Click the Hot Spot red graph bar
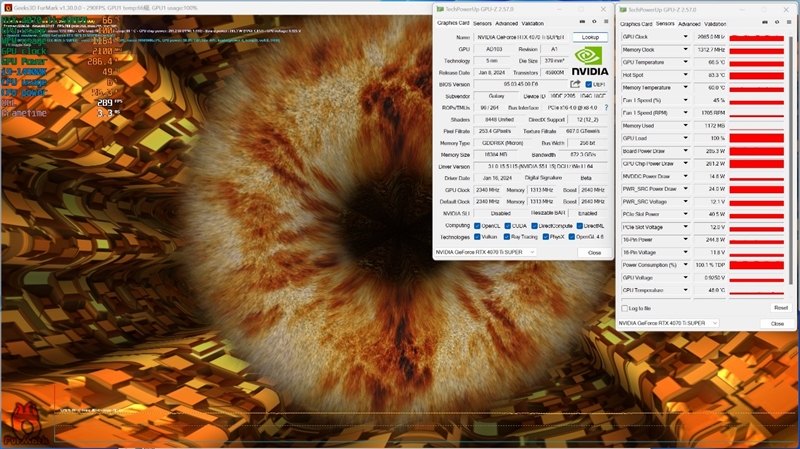Viewport: 800px width, 449px height. [757, 75]
